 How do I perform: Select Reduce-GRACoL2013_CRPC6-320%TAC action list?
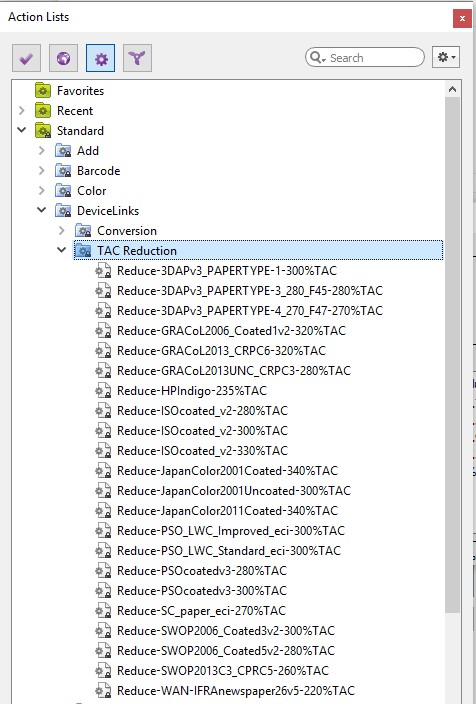point(221,351)
